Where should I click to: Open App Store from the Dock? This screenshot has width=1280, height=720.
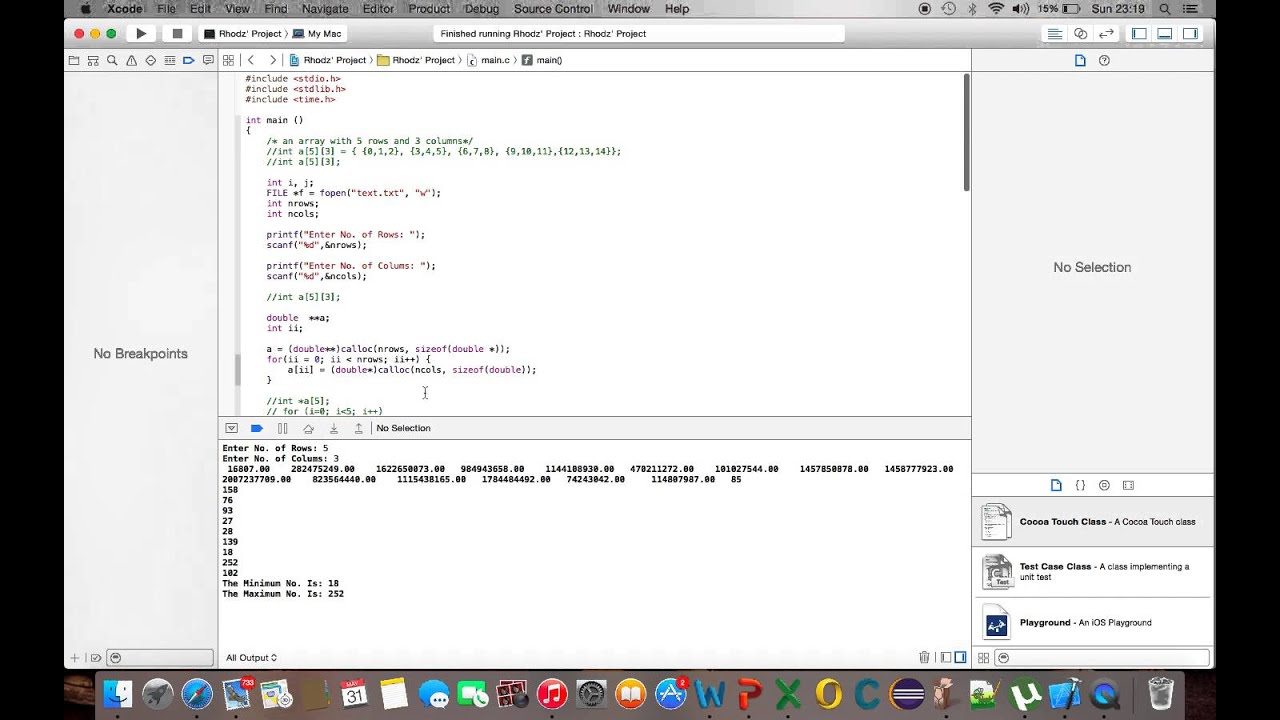tap(670, 693)
